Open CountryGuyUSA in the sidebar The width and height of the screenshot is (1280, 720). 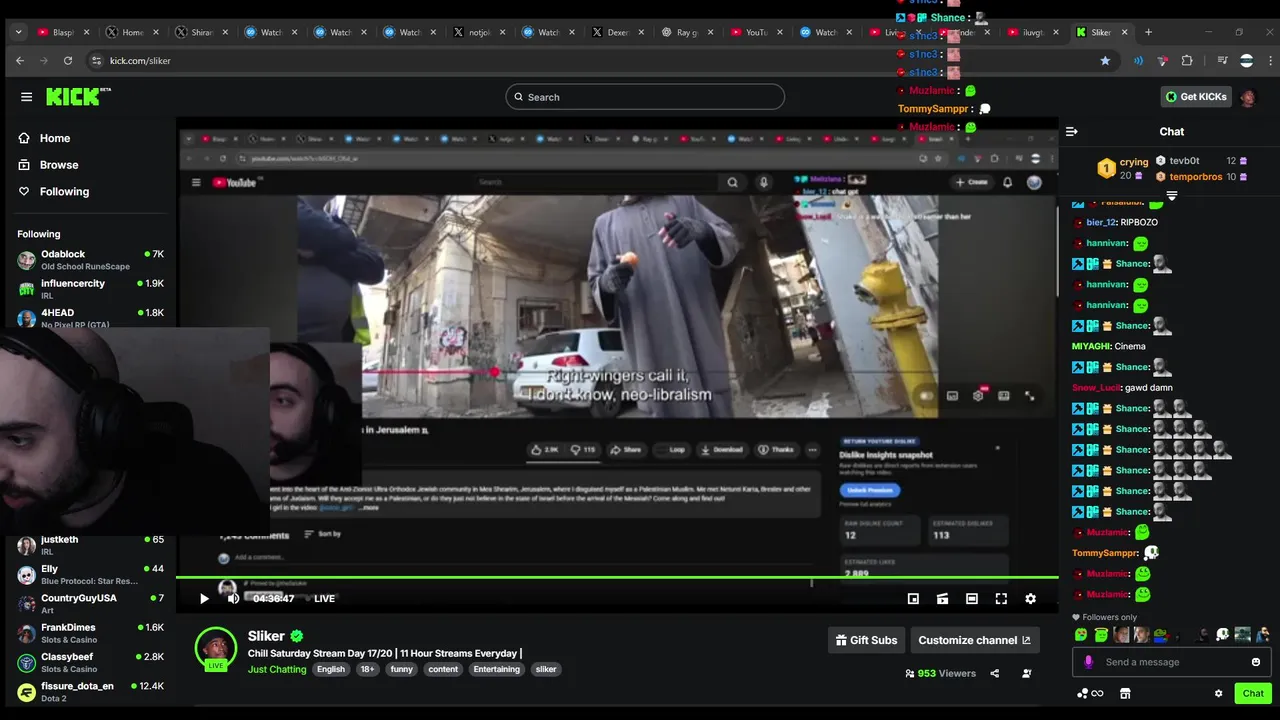coord(90,604)
